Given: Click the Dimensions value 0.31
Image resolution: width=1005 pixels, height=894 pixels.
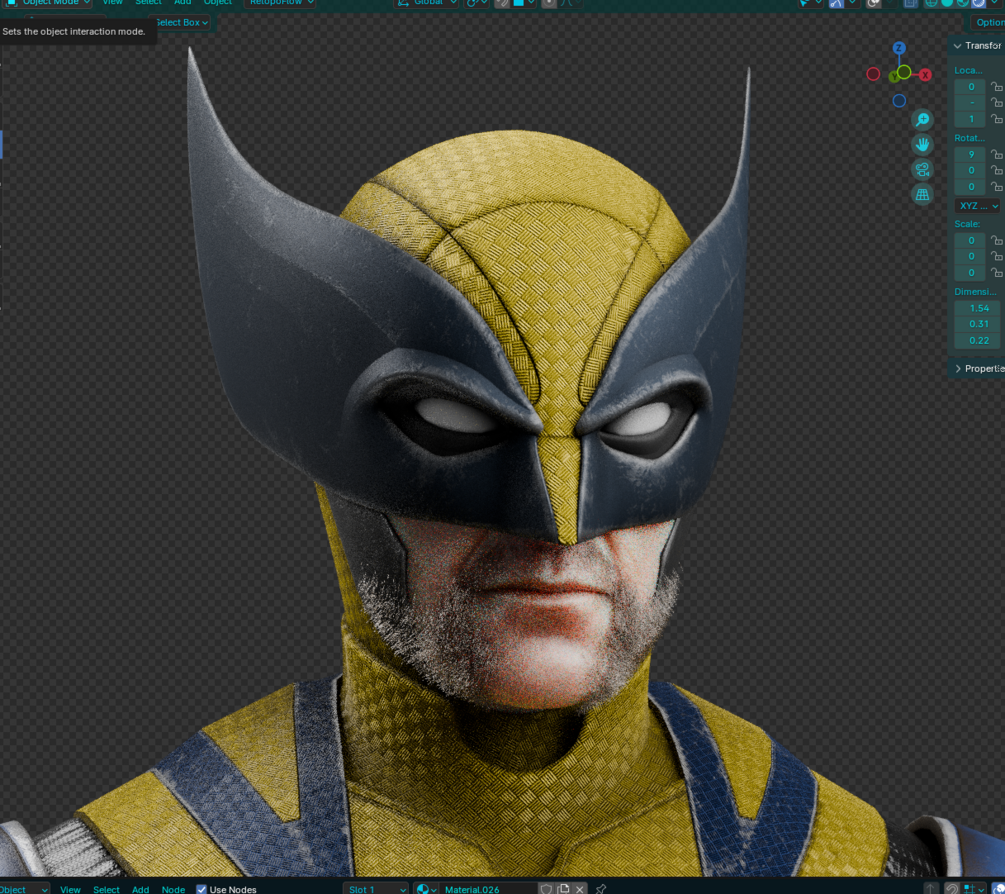Looking at the screenshot, I should 977,324.
